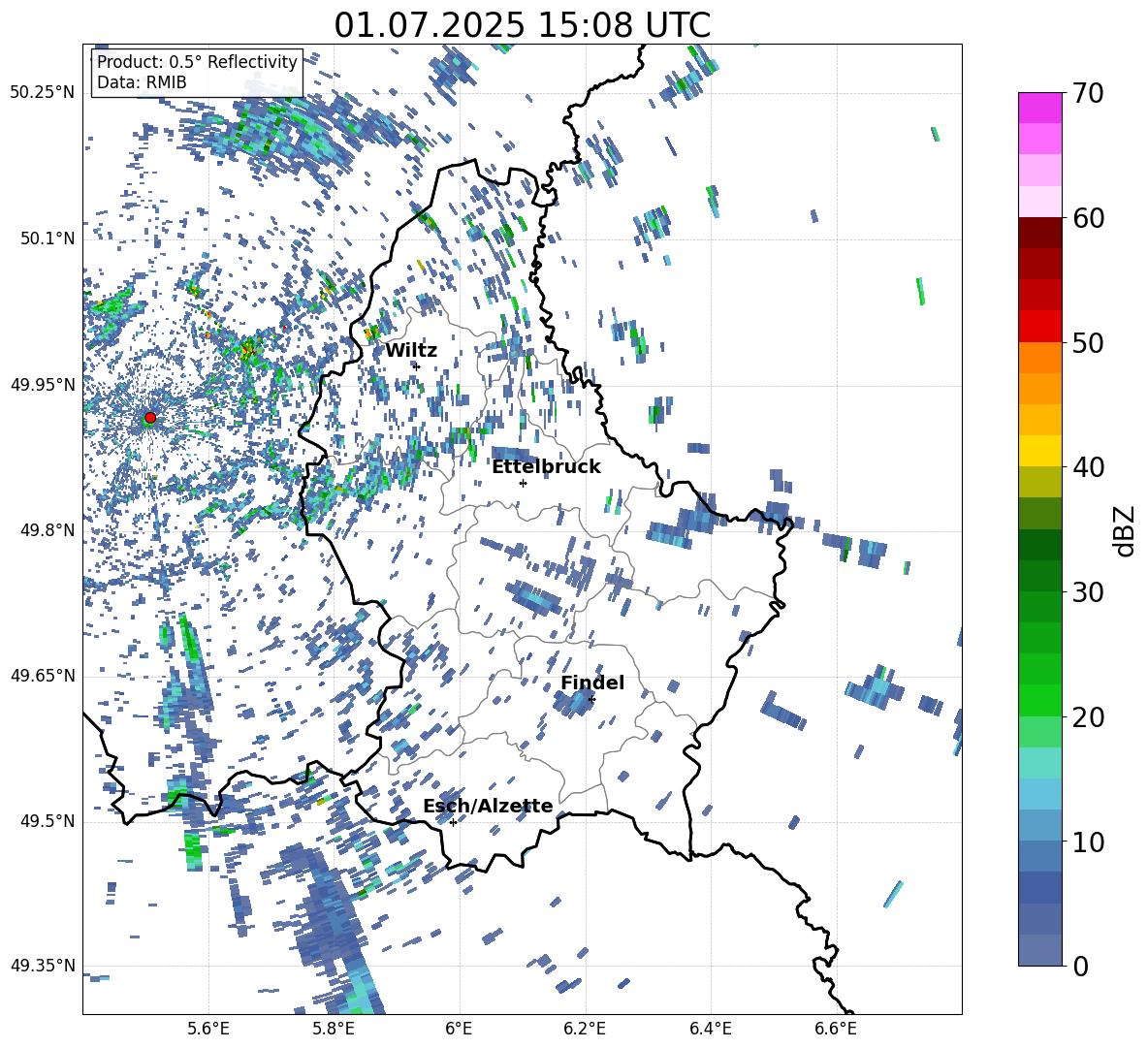
Task: Click the 49.8°N latitude label
Action: pos(48,530)
